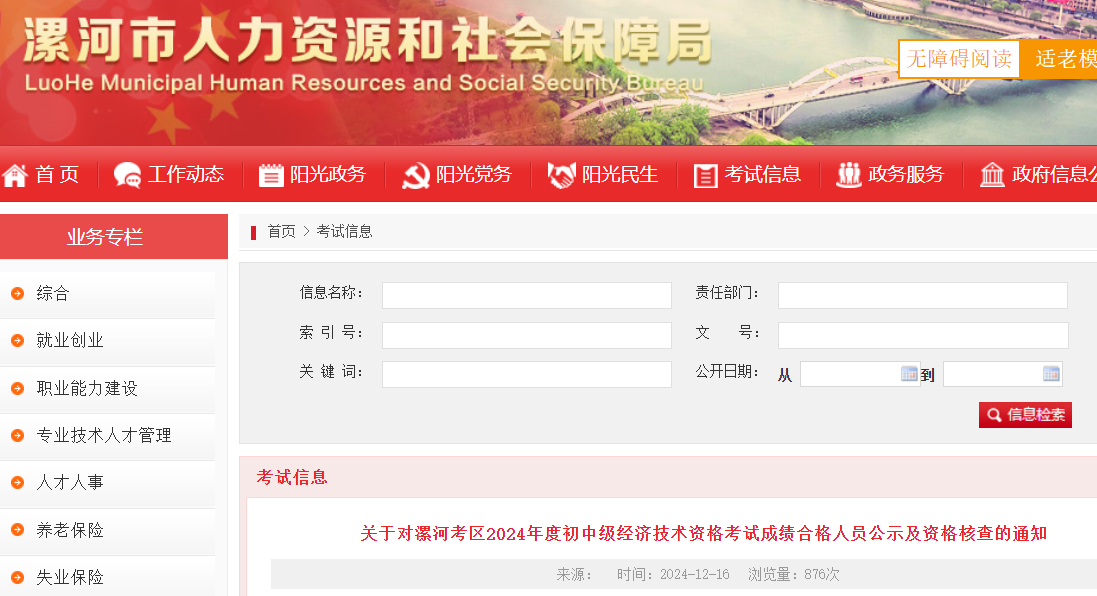Click the arrow bullet icon next to 综合

pos(17,293)
